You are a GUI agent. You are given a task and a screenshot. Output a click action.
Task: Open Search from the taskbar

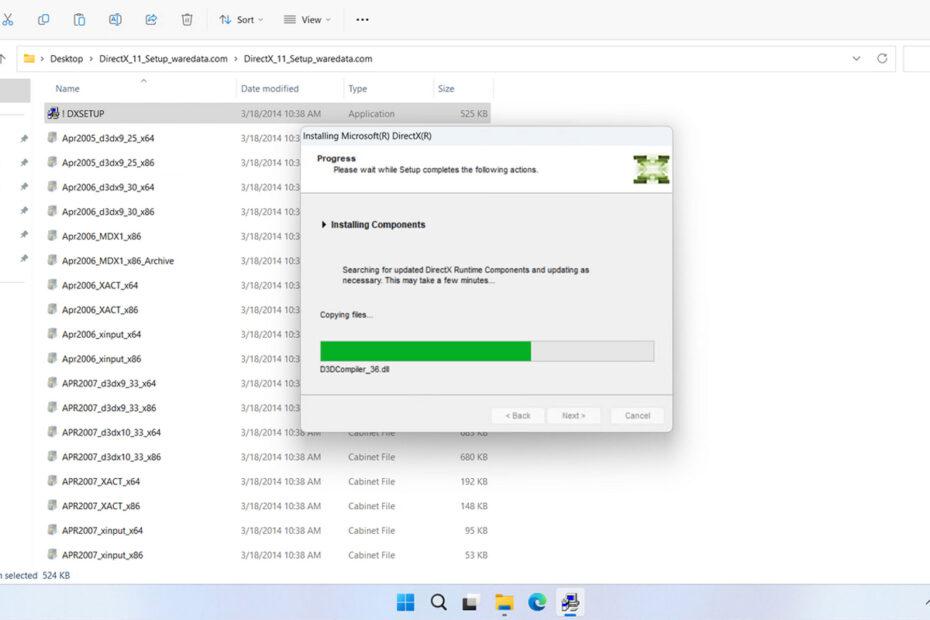tap(438, 602)
